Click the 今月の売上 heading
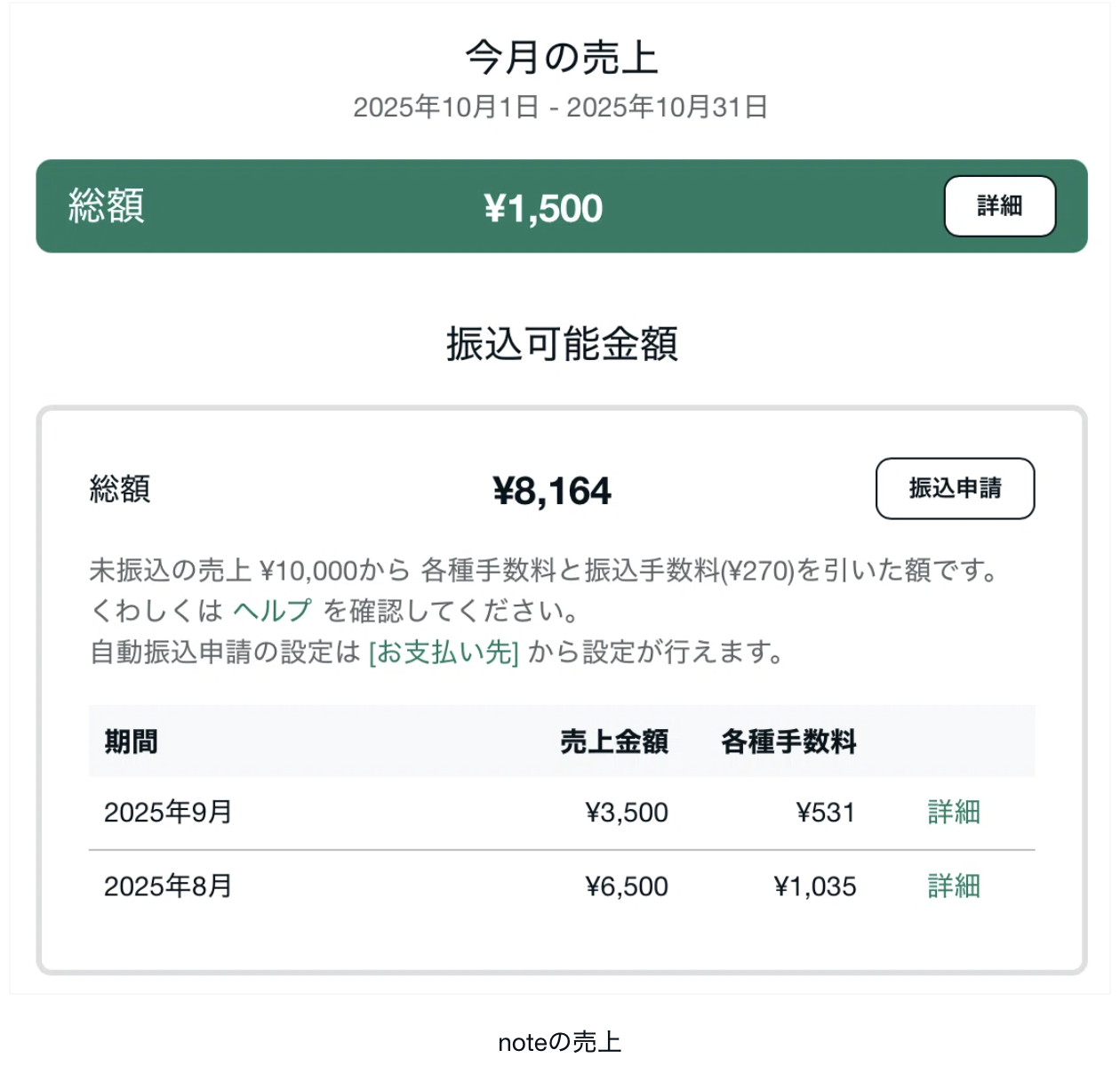Image resolution: width=1120 pixels, height=1074 pixels. point(561,58)
